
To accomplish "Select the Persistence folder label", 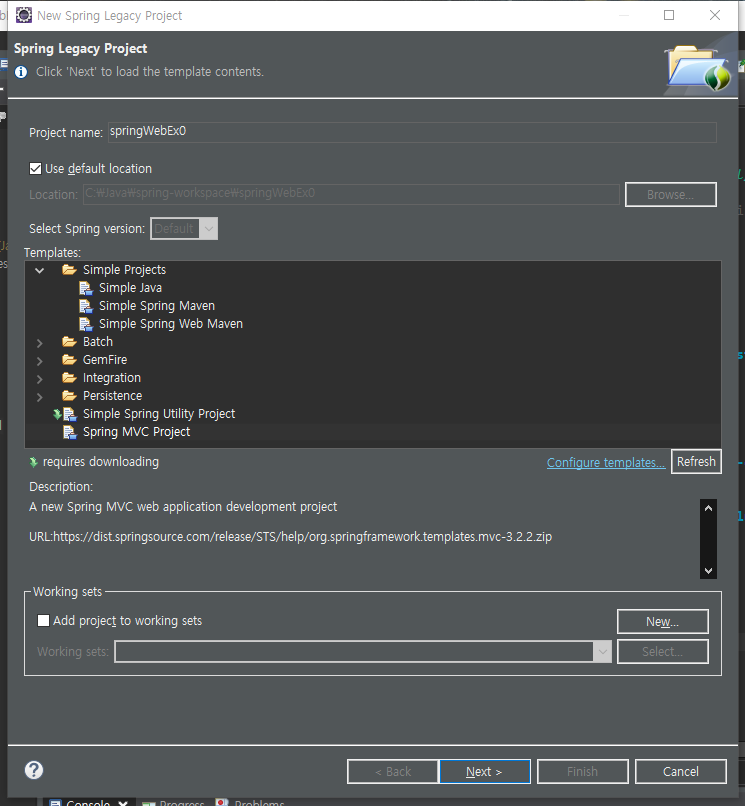I will [x=112, y=396].
